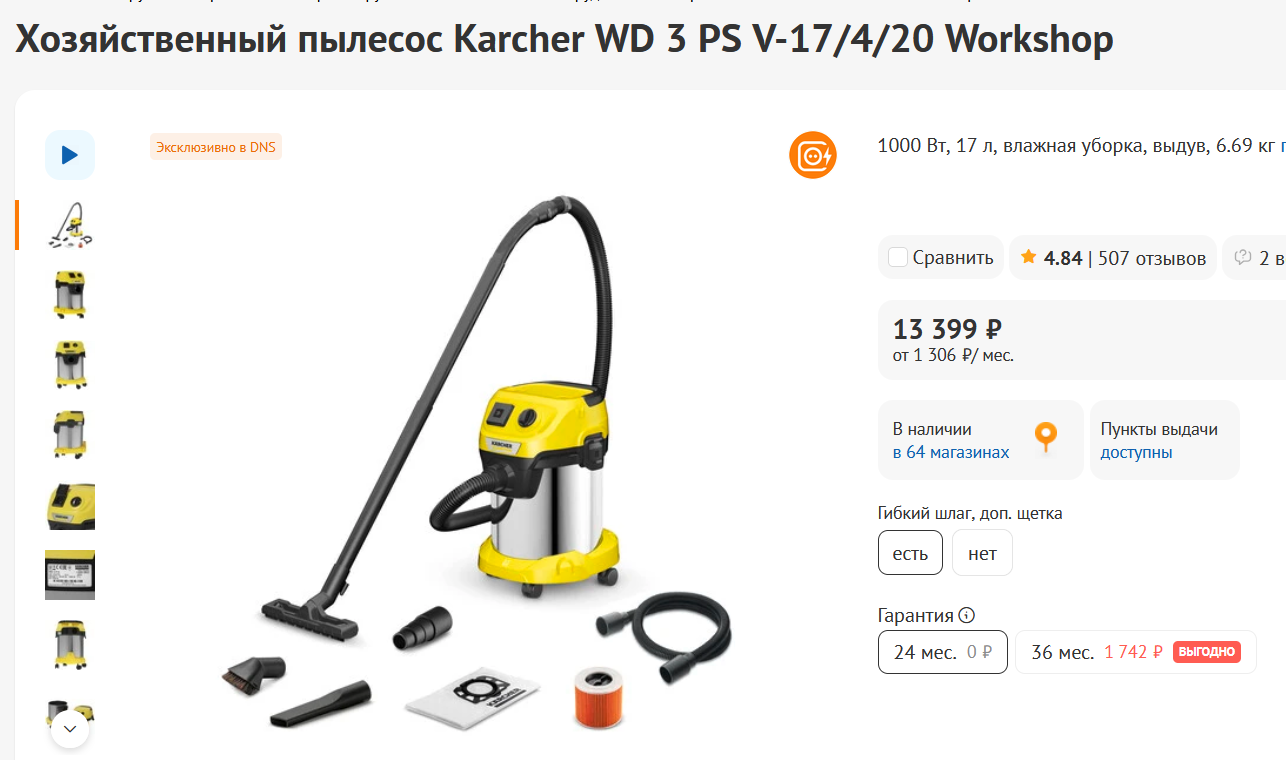Click the orange power socket badge icon

[813, 155]
